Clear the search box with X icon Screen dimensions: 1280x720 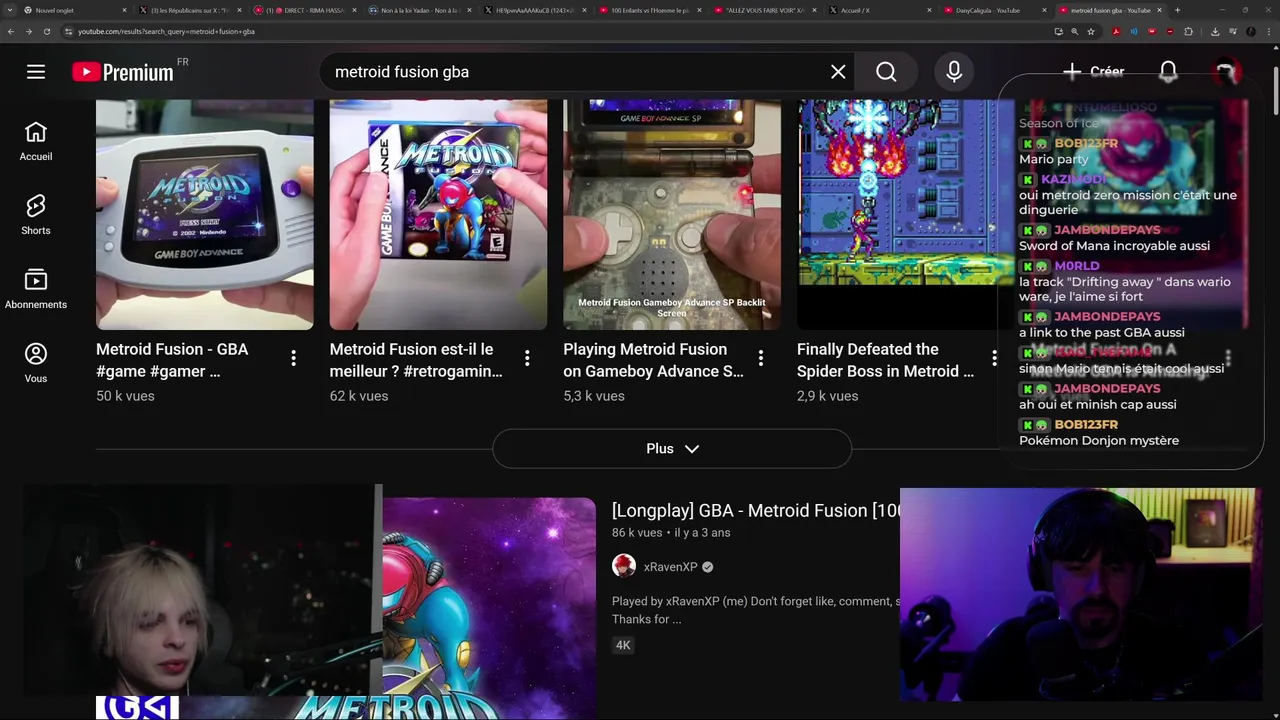[838, 72]
